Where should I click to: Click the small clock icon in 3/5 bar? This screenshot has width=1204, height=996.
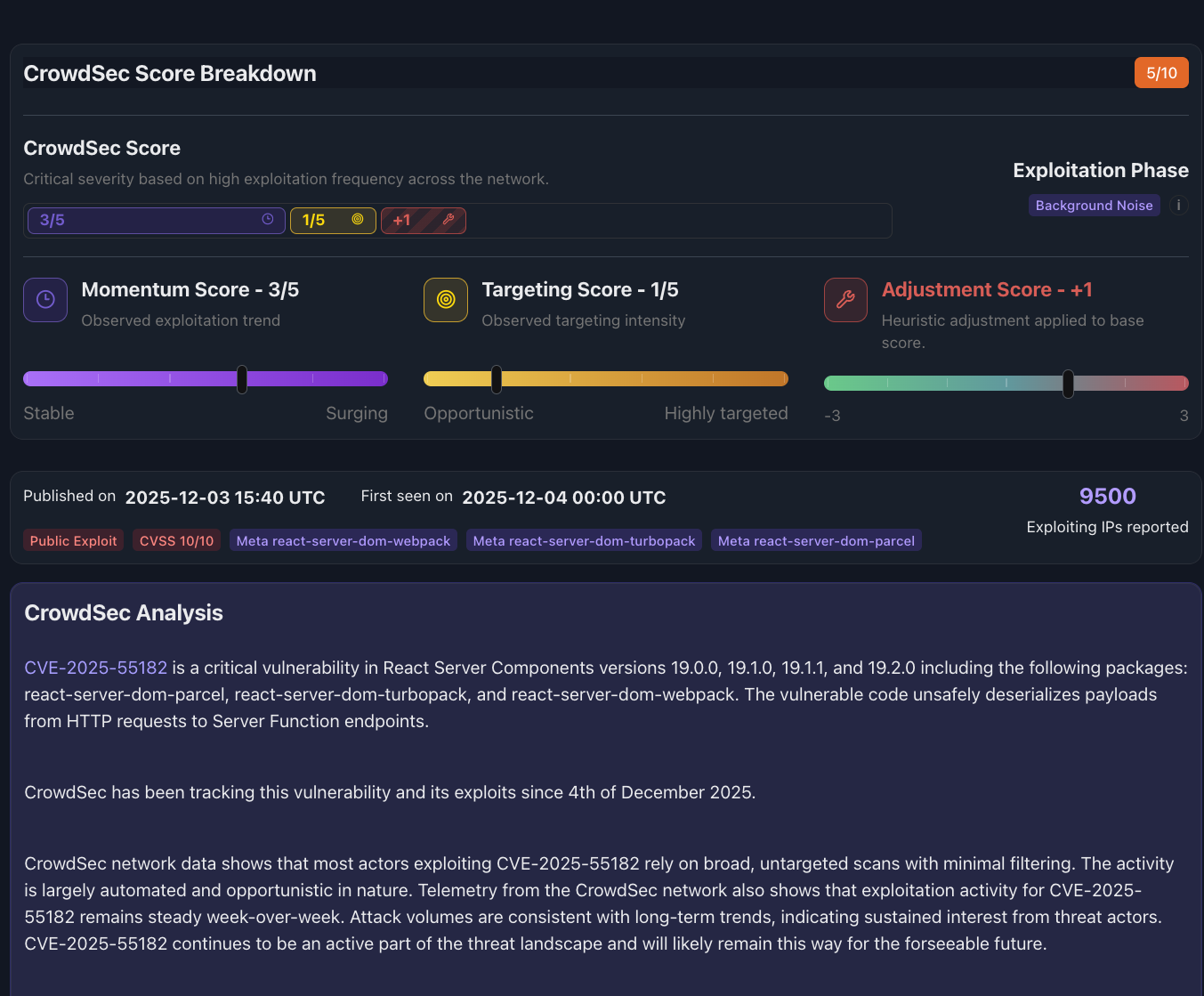coord(268,220)
